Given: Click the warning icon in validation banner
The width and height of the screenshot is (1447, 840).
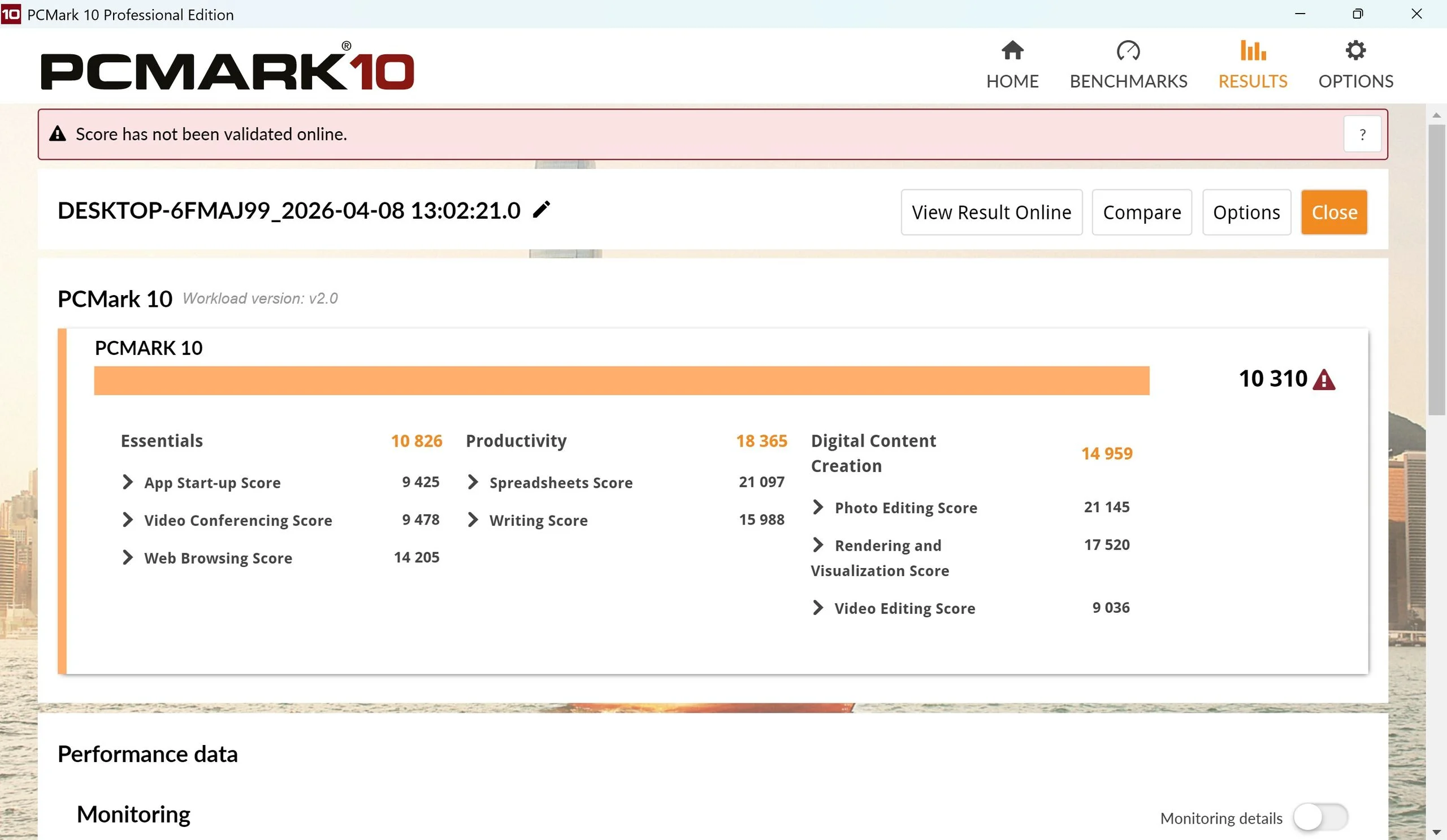Looking at the screenshot, I should point(58,134).
